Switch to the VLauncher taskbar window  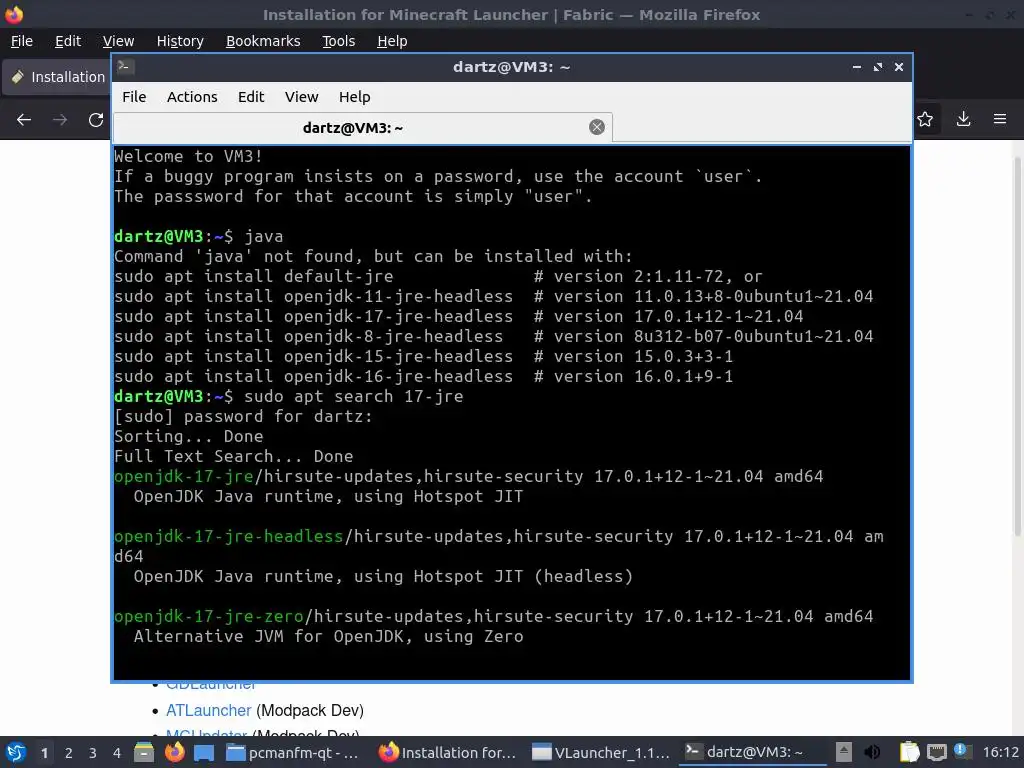click(601, 752)
